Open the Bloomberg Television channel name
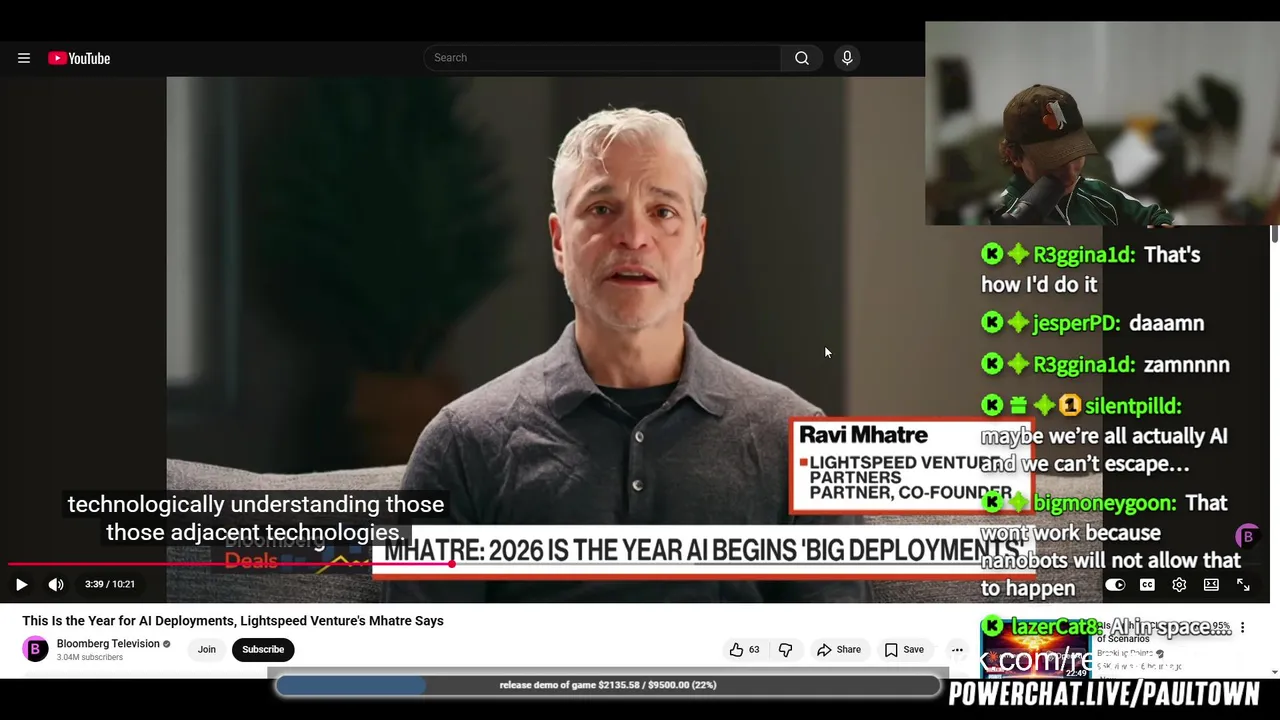Screen dimensions: 1280x720 pos(108,644)
